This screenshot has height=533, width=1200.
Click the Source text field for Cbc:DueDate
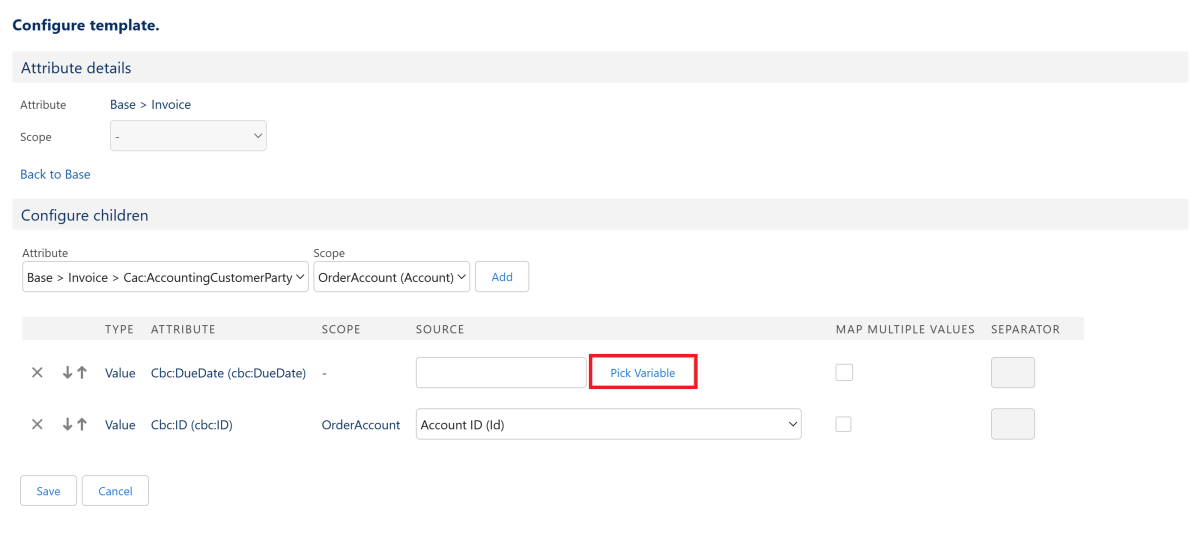(x=501, y=373)
